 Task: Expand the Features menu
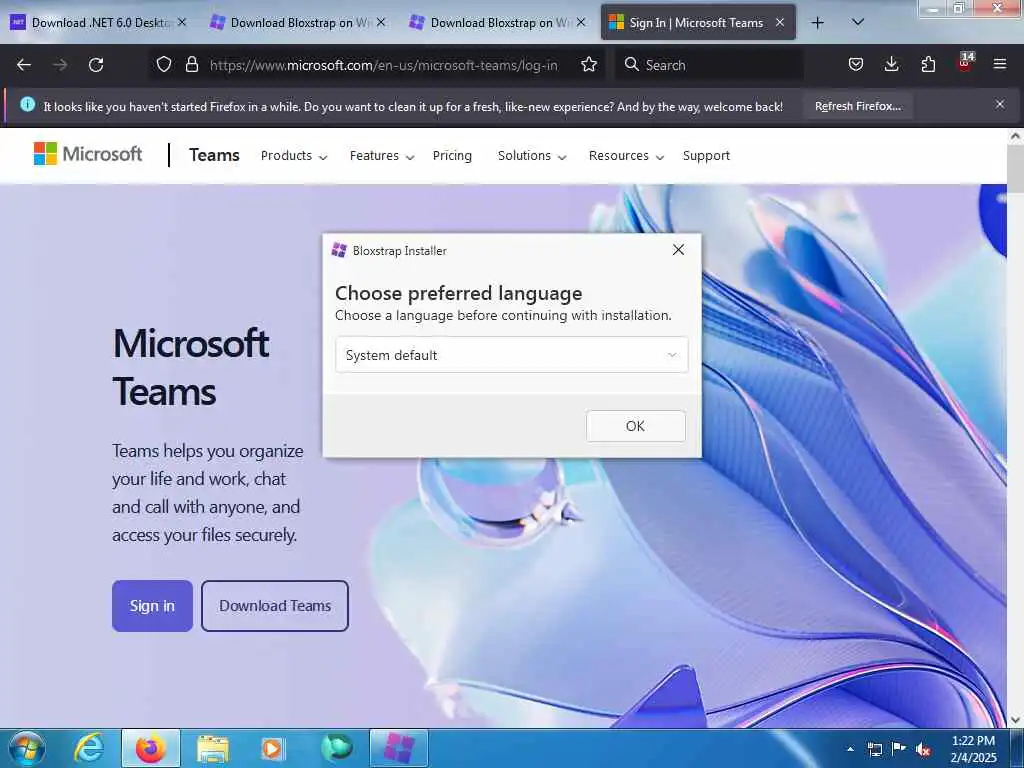pyautogui.click(x=382, y=156)
